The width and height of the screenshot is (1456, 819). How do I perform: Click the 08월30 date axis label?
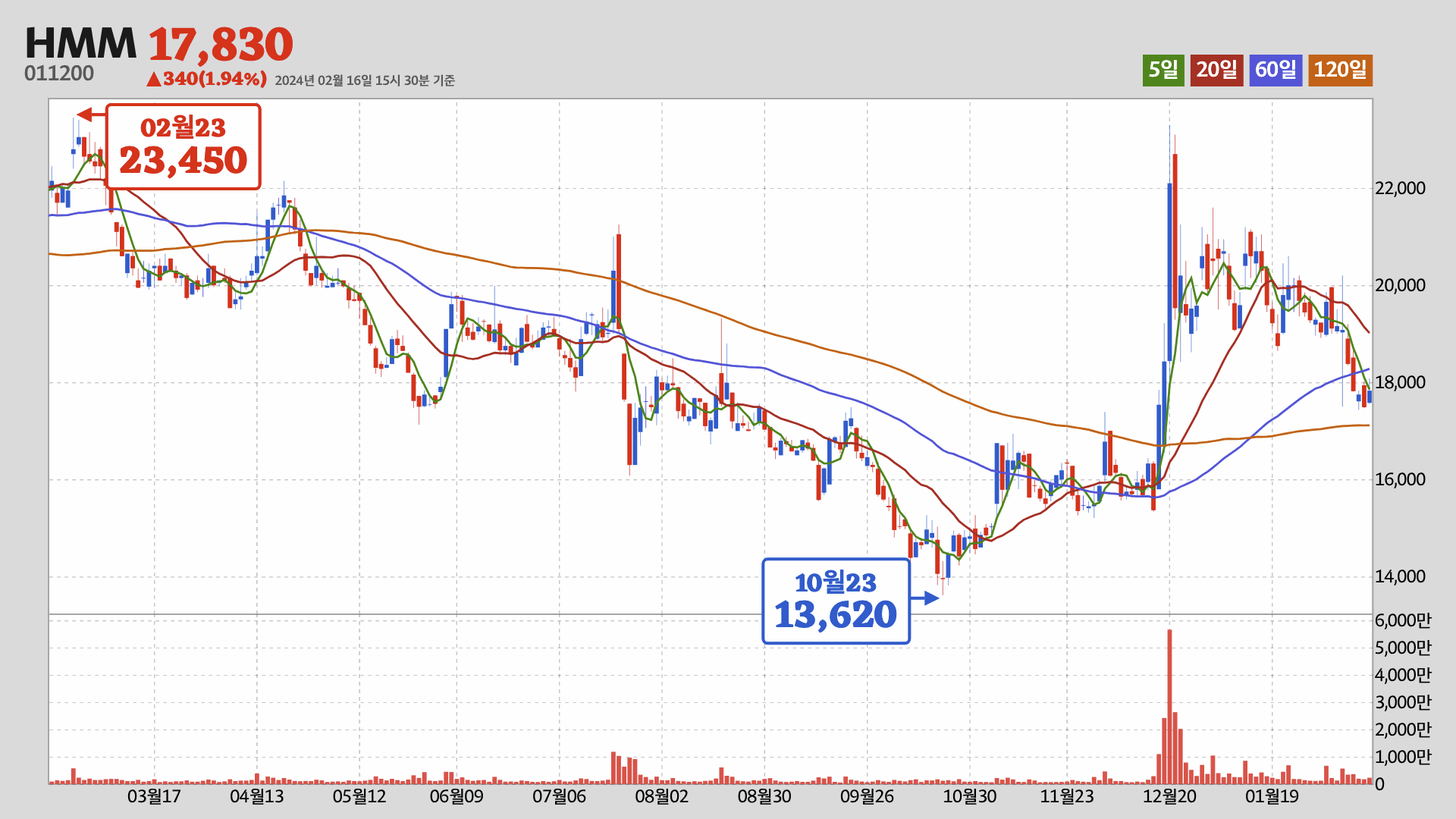764,796
